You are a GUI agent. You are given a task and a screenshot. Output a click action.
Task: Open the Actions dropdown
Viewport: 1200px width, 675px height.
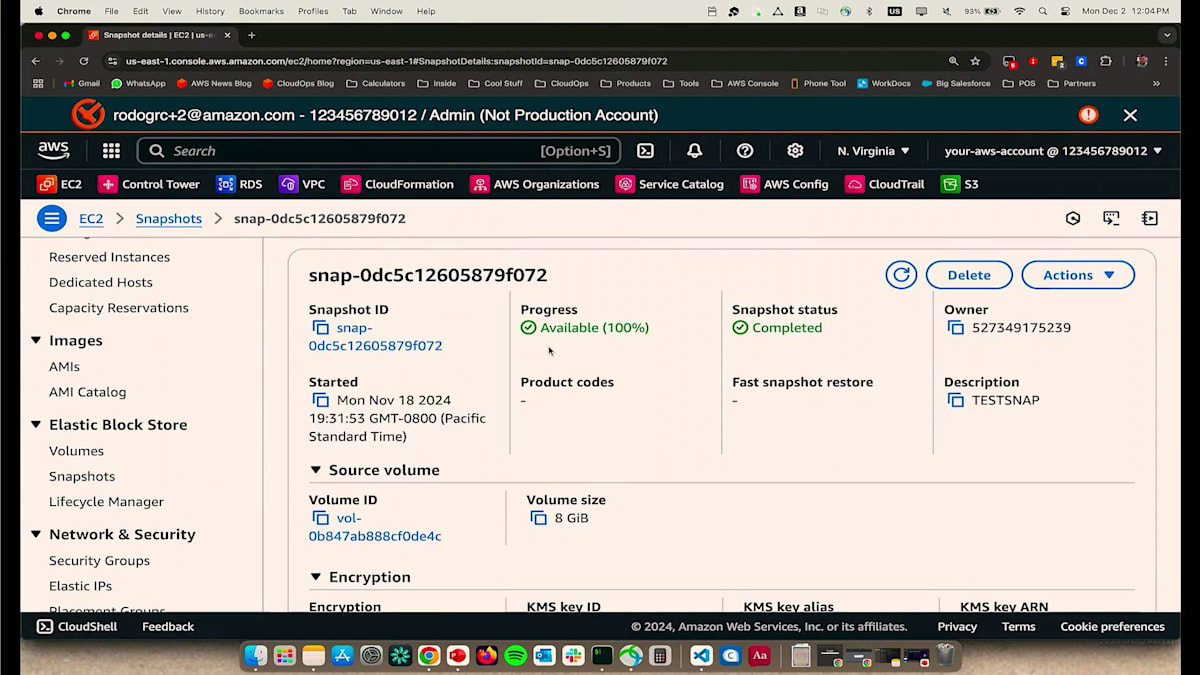tap(1078, 275)
